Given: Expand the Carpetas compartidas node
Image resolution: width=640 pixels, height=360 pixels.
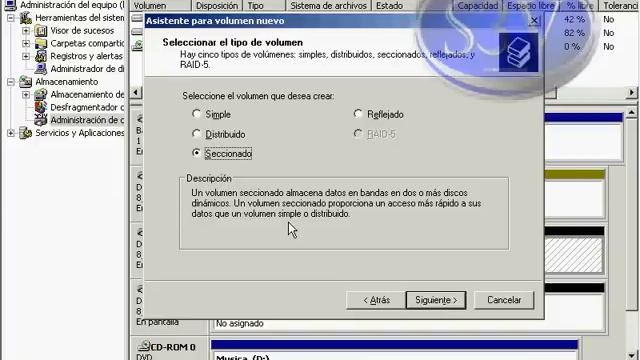Looking at the screenshot, I should click(x=26, y=43).
